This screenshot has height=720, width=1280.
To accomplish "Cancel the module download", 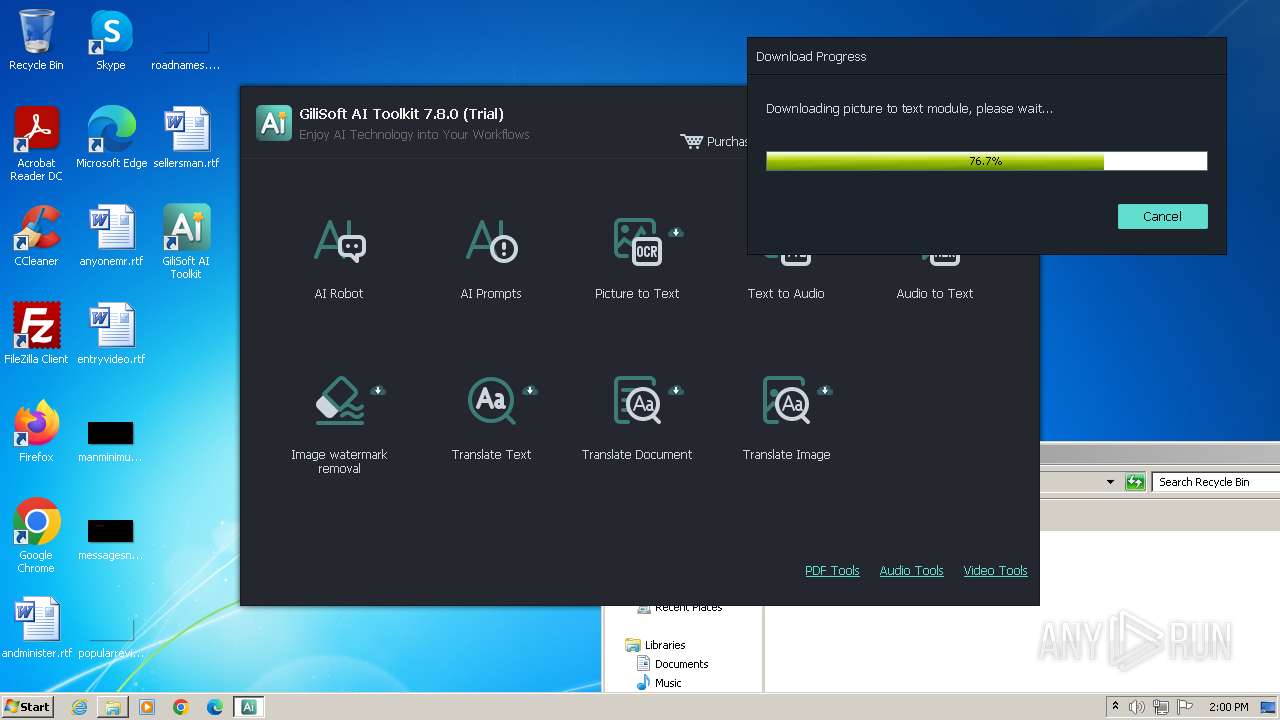I will coord(1162,216).
